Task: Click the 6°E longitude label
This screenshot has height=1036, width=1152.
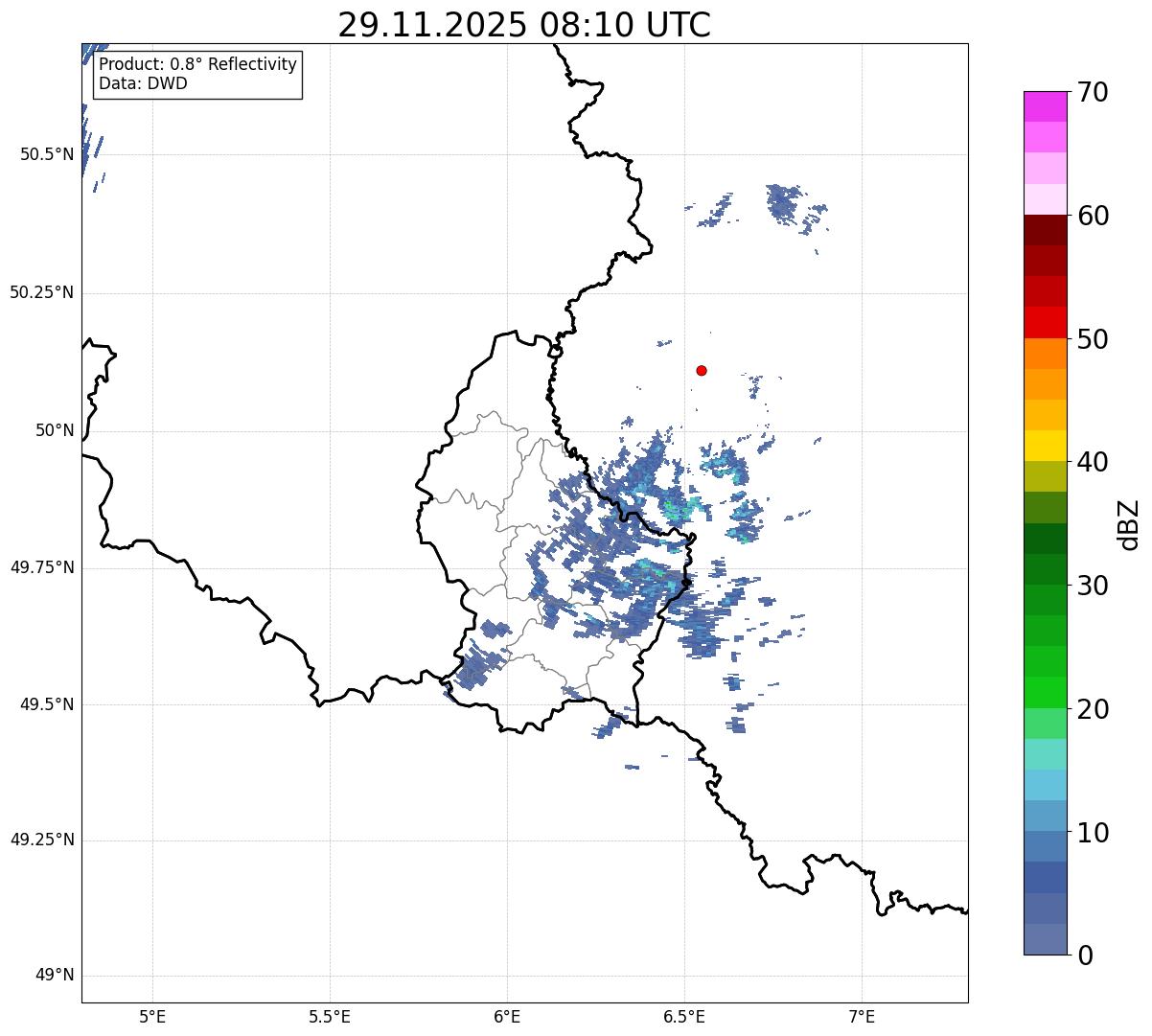Action: (x=507, y=1016)
